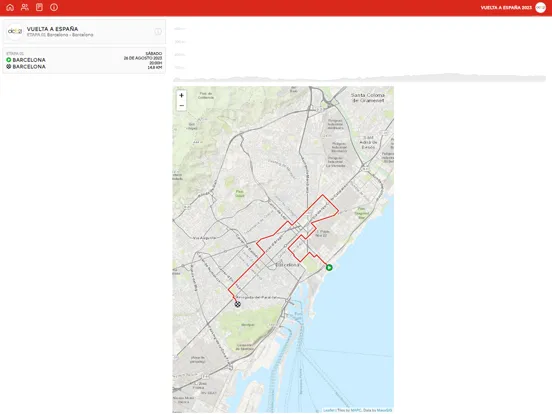Click the green start marker on the map

(329, 268)
